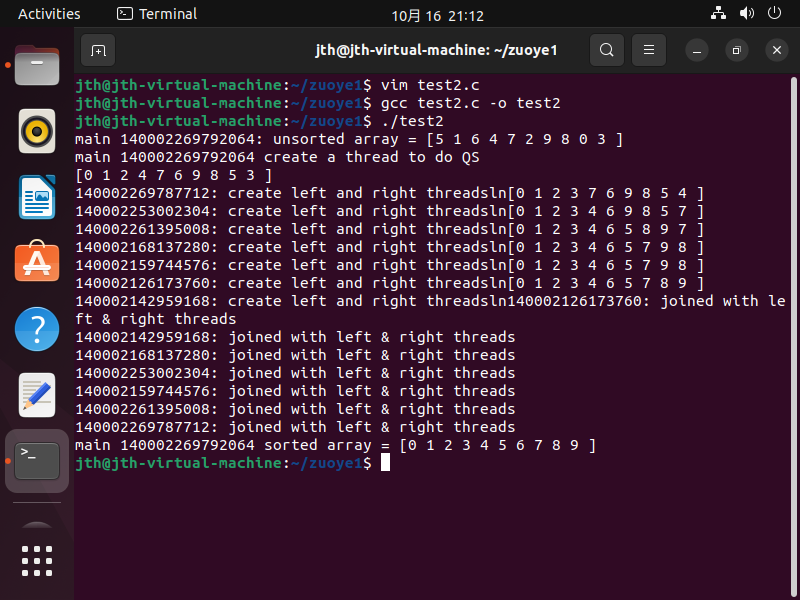The width and height of the screenshot is (800, 600).
Task: Show all applications grid
Action: pyautogui.click(x=37, y=561)
